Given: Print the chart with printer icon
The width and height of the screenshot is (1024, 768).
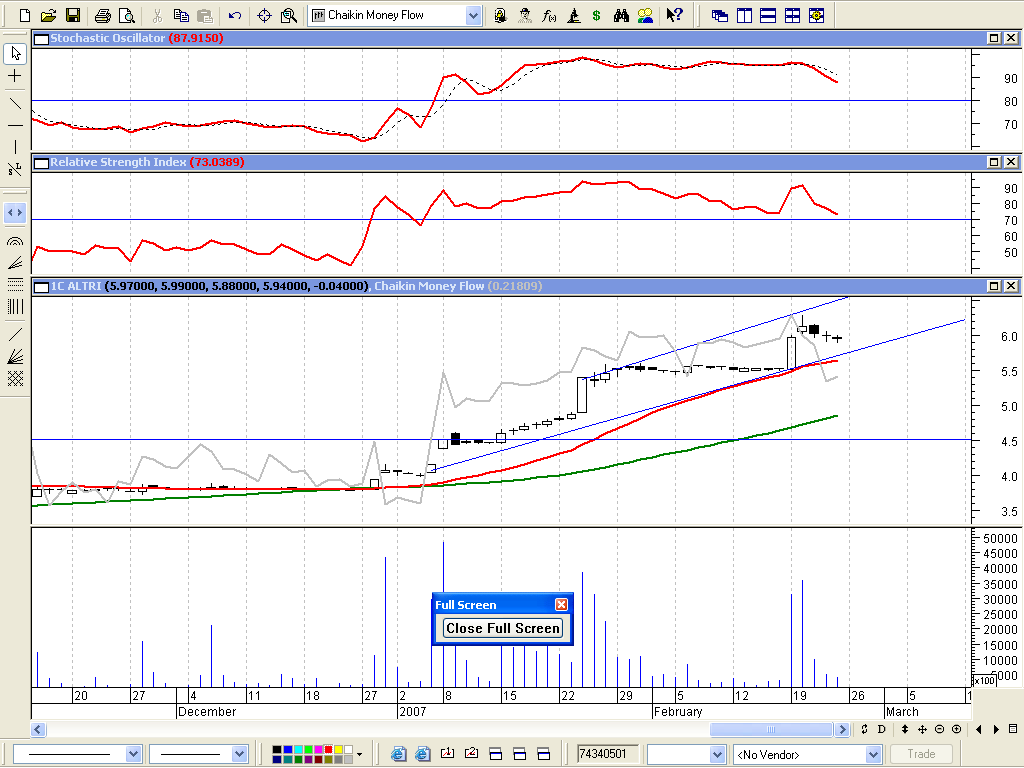Looking at the screenshot, I should click(103, 15).
